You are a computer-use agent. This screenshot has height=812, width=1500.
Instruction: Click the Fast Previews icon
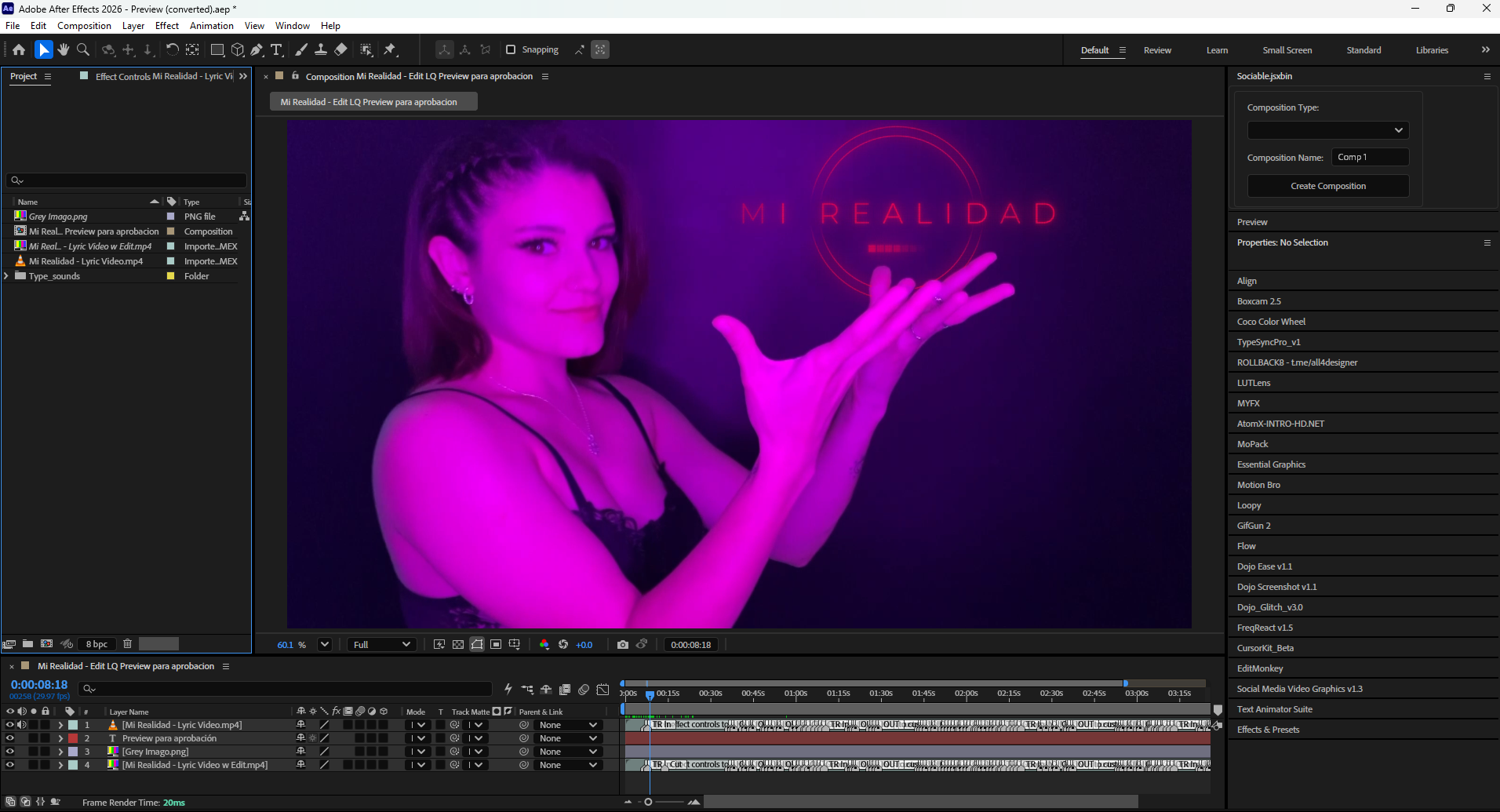point(439,644)
